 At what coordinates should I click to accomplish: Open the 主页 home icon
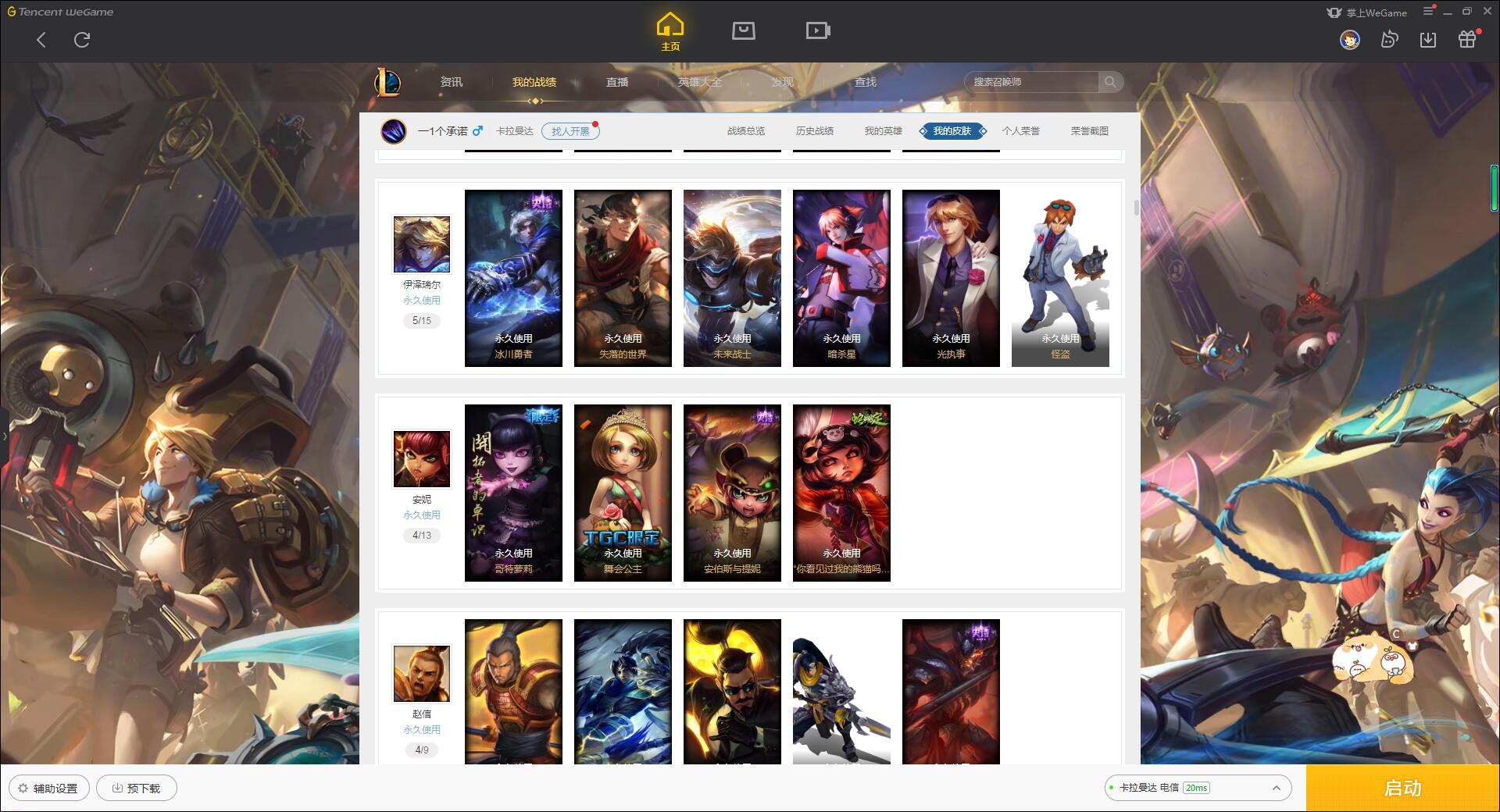click(670, 32)
